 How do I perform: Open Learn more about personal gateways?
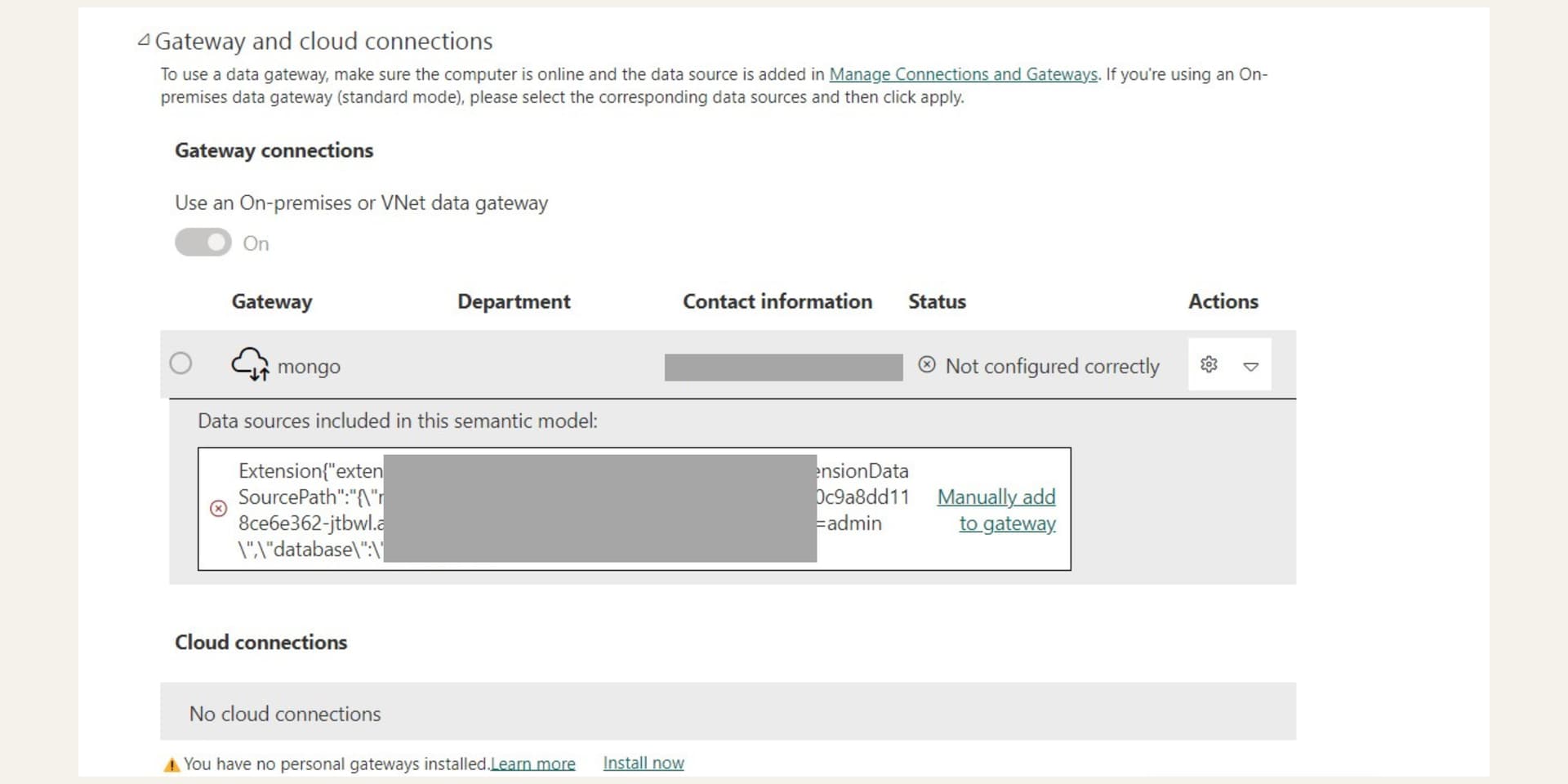pos(532,764)
